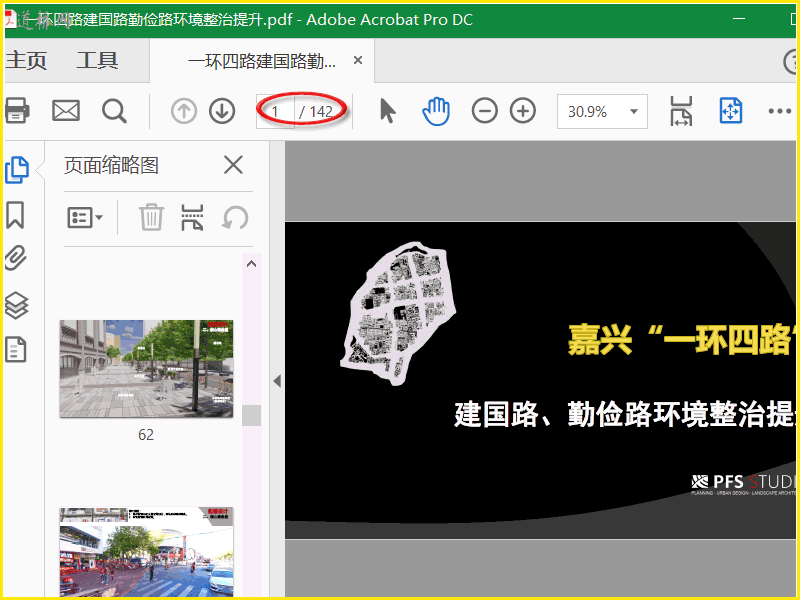800x600 pixels.
Task: Send the file by email envelope icon
Action: pos(66,111)
